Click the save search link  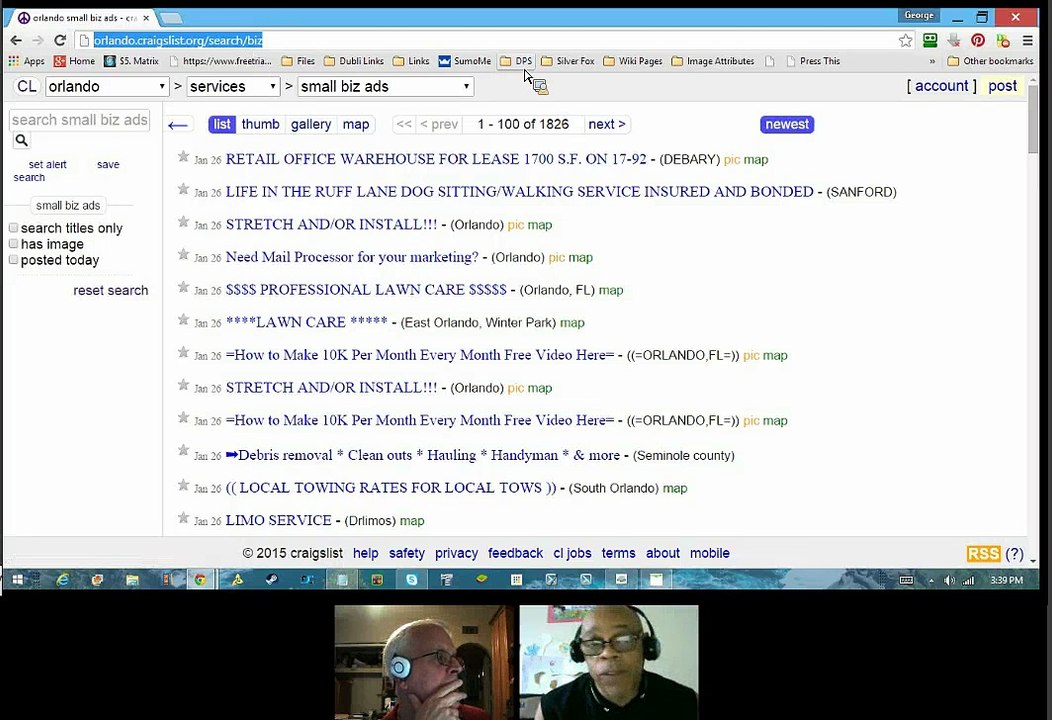[x=108, y=164]
